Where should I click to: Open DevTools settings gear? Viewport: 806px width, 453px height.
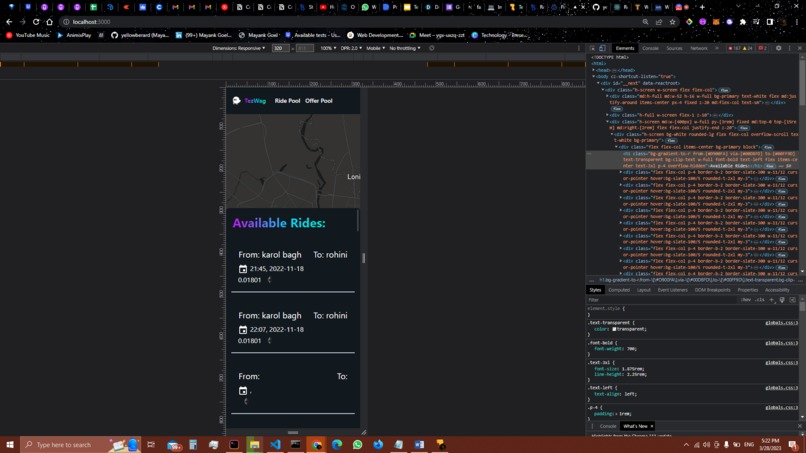tap(779, 48)
